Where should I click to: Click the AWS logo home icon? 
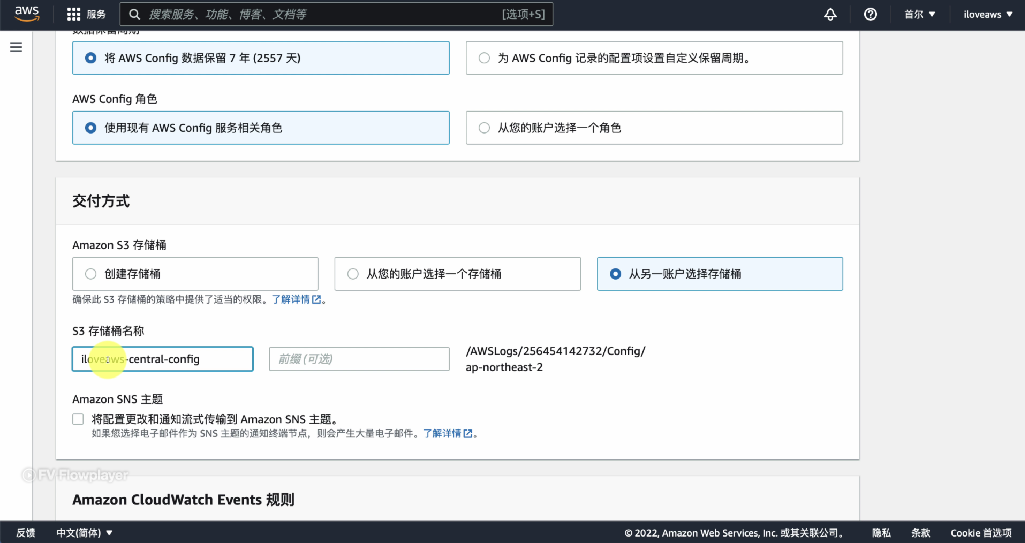point(27,14)
